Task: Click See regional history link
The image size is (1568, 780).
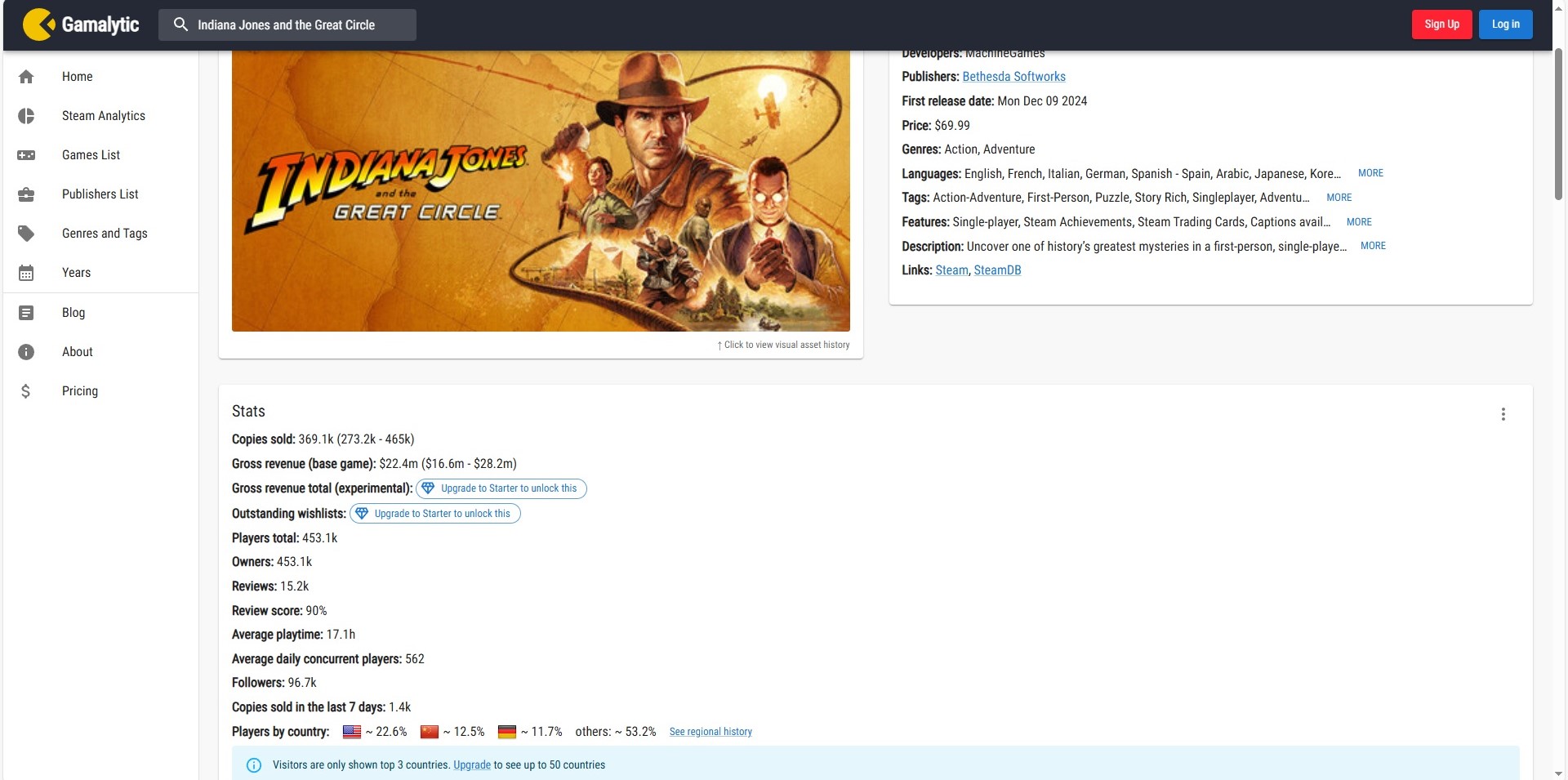Action: pos(710,732)
